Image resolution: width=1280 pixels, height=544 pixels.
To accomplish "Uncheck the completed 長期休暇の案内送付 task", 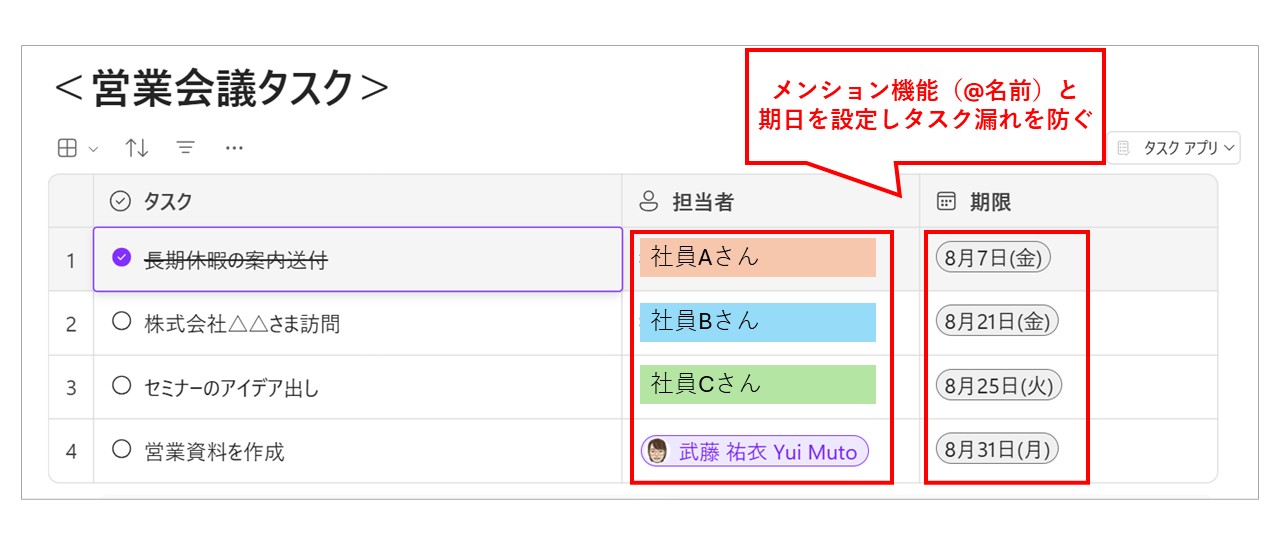I will (122, 258).
